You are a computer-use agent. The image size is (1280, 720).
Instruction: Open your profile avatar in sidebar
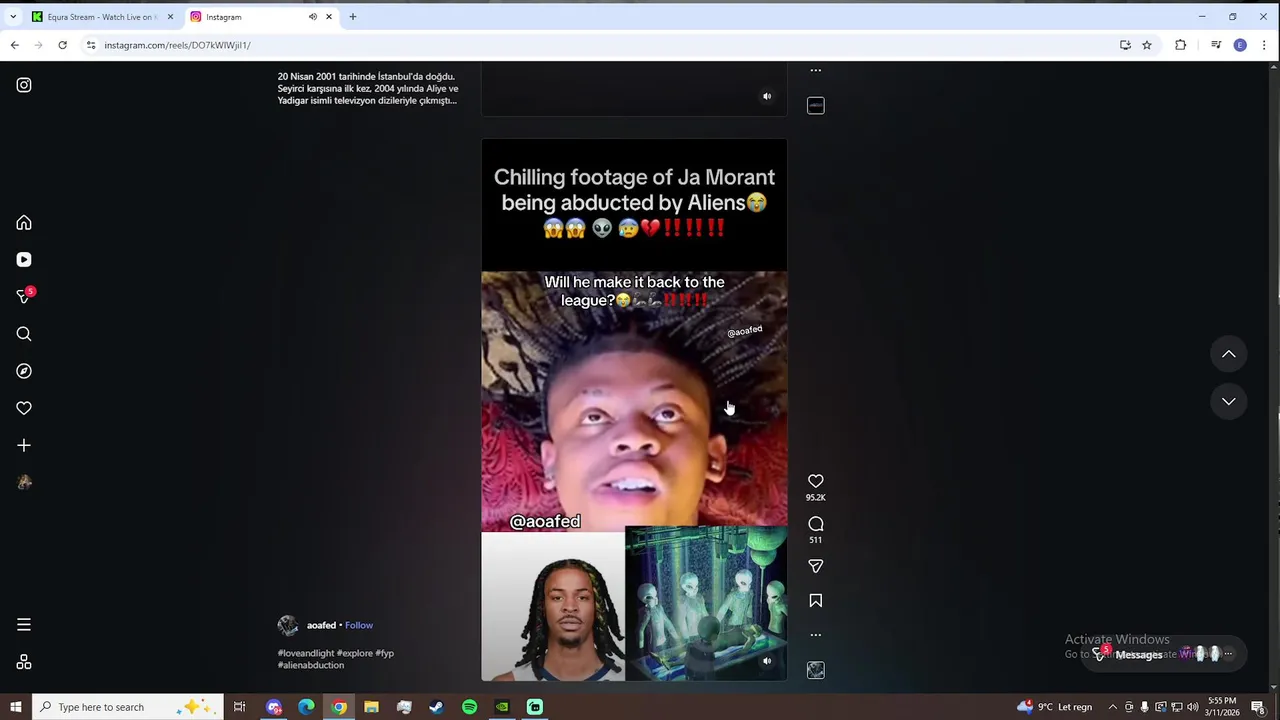(24, 482)
